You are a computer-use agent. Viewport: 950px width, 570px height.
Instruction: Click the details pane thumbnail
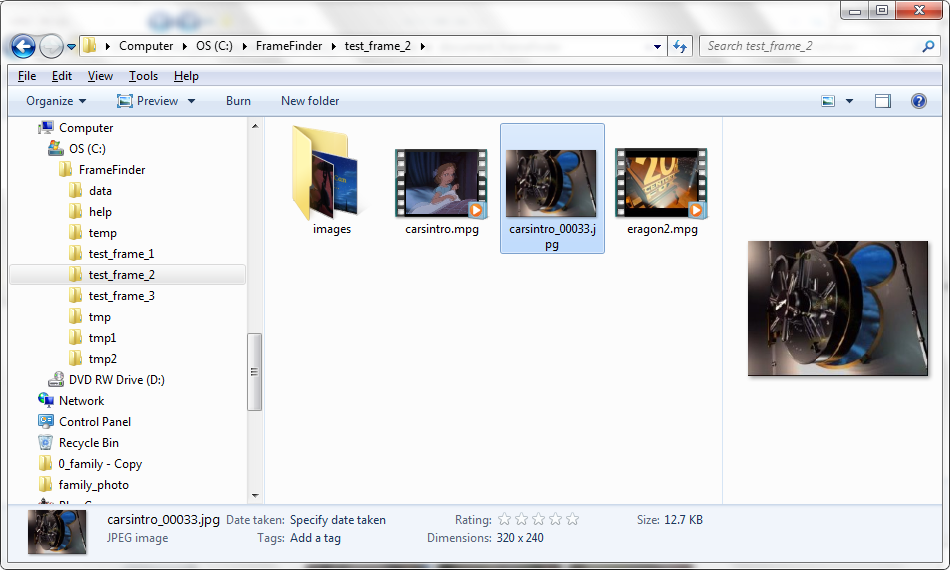tap(57, 532)
